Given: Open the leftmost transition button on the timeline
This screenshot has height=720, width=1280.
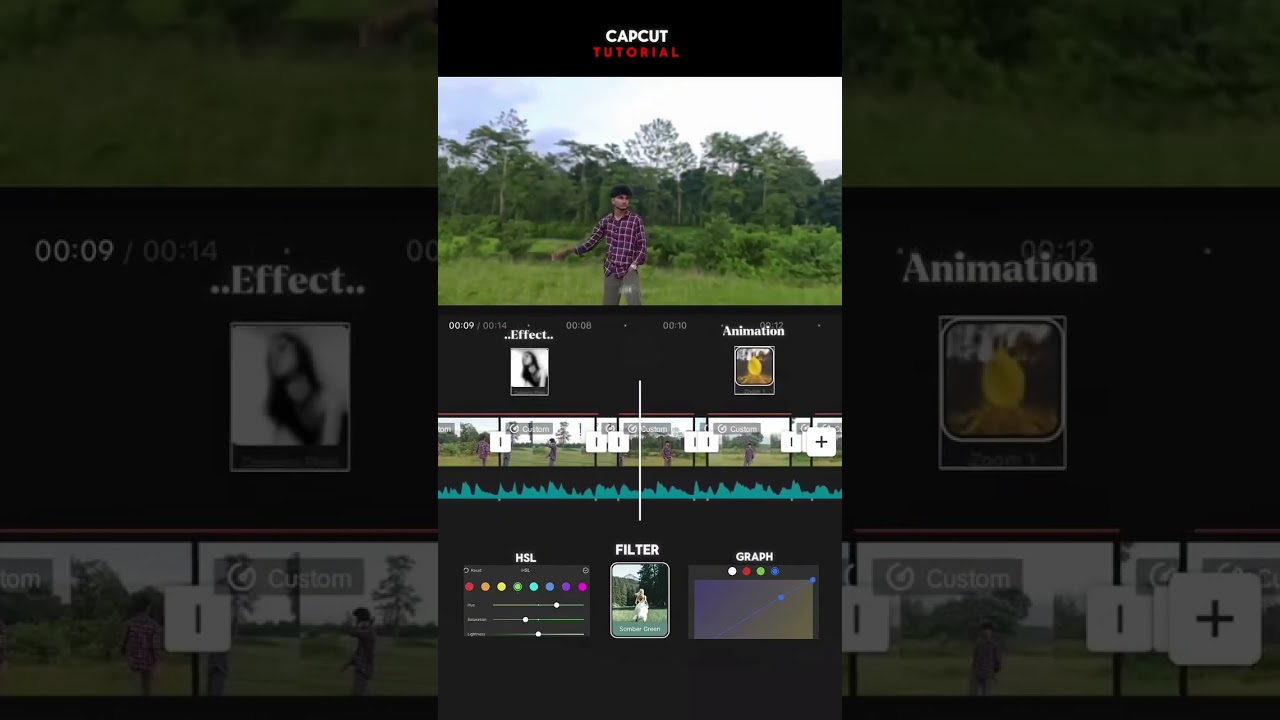Looking at the screenshot, I should click(500, 441).
